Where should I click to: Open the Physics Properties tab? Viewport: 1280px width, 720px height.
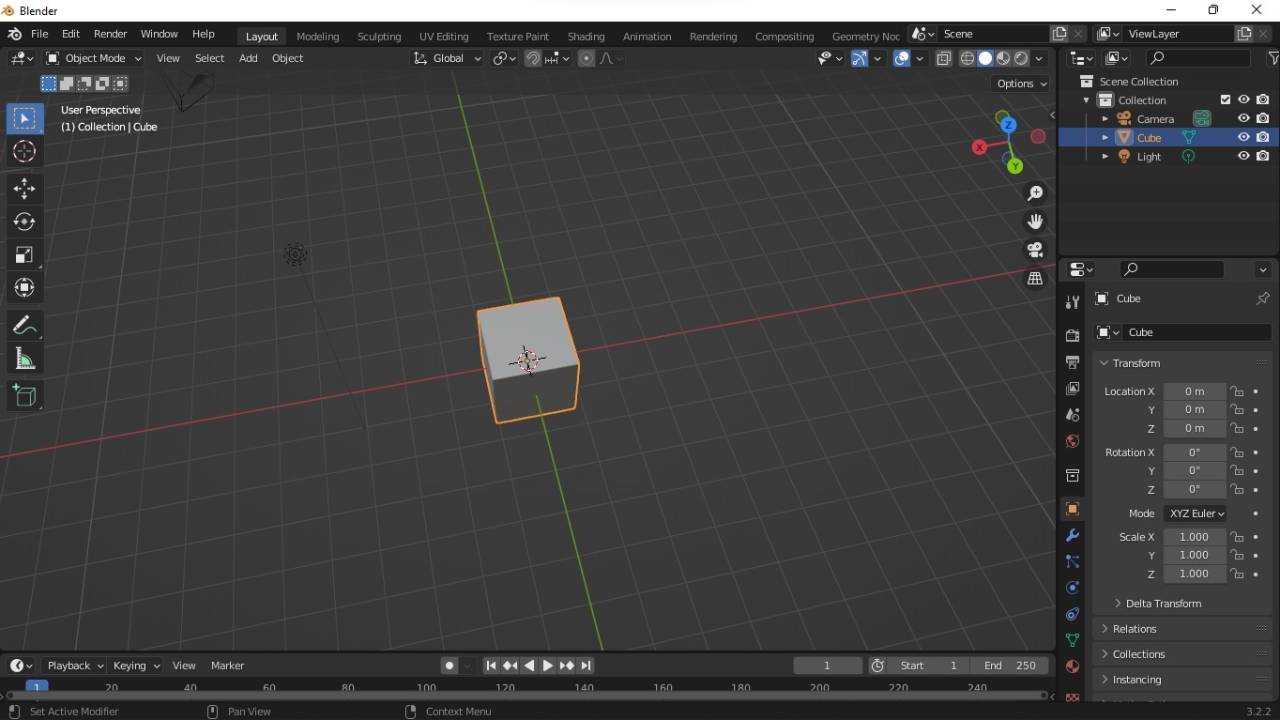pyautogui.click(x=1072, y=588)
